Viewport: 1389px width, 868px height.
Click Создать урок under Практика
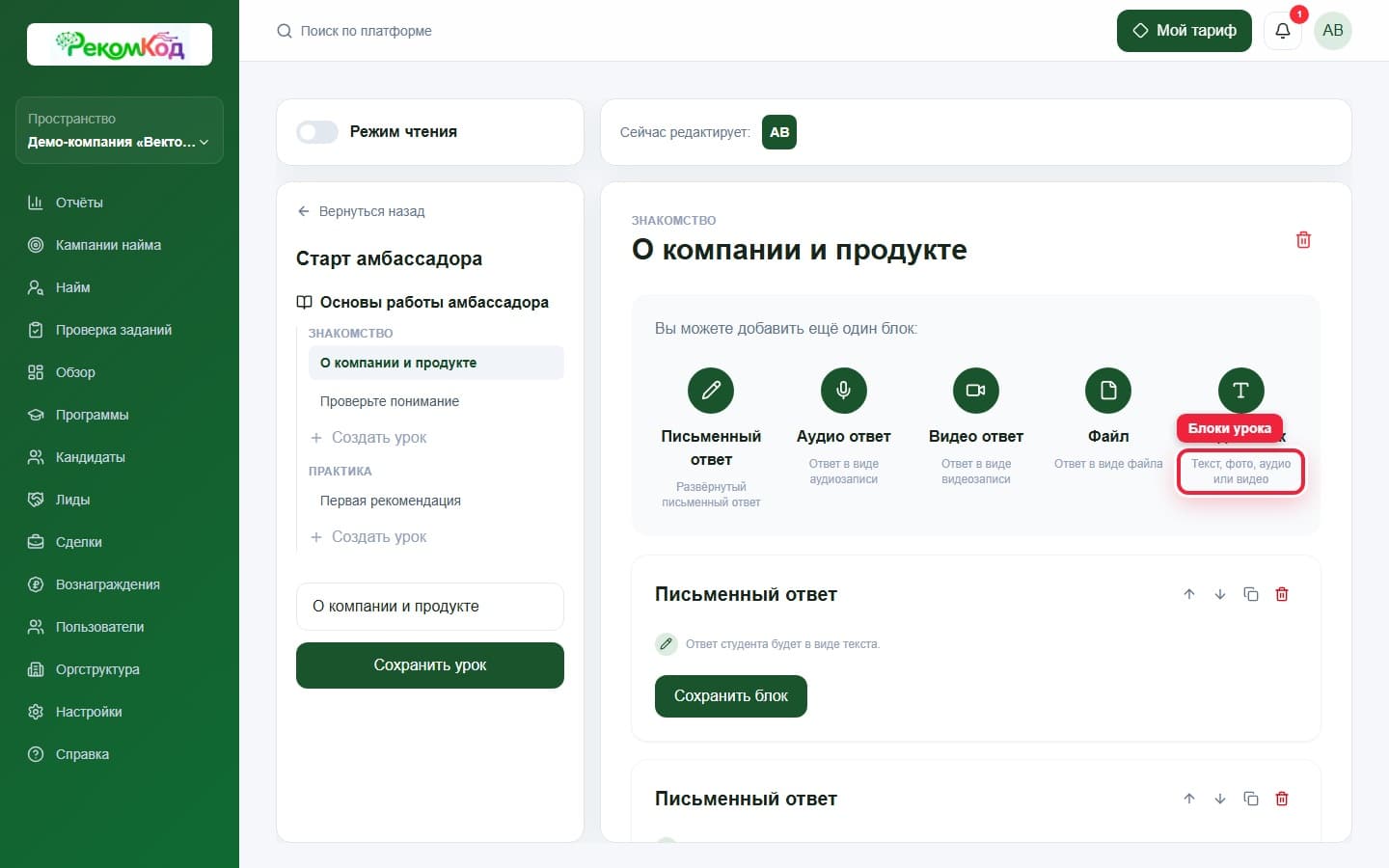click(x=368, y=536)
